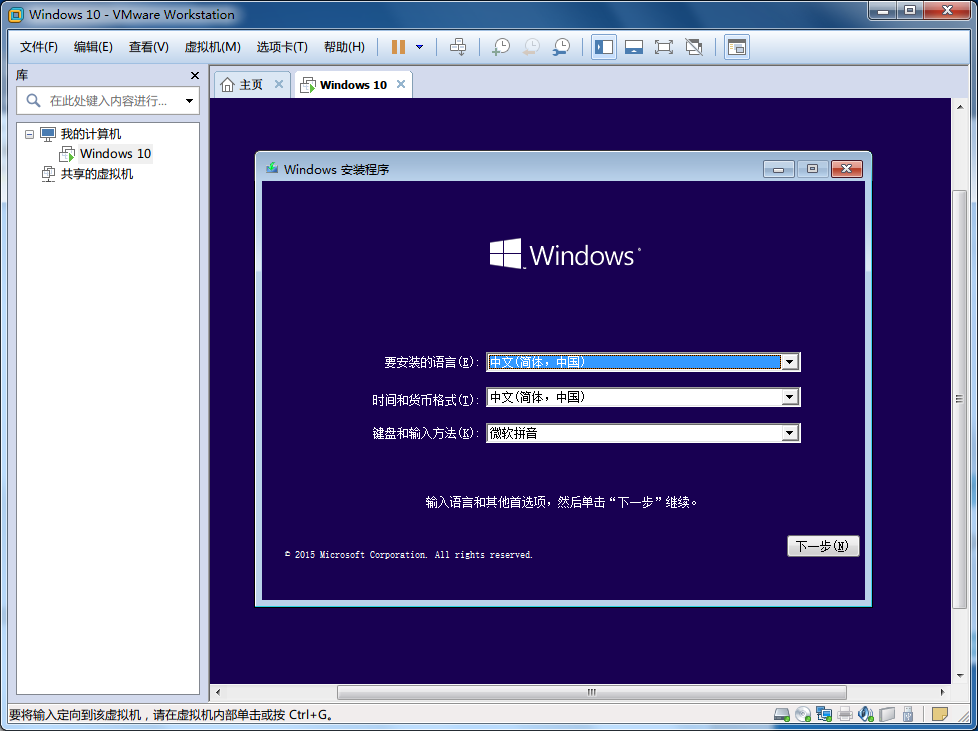Enter full screen mode from the toolbar
The width and height of the screenshot is (978, 731).
click(x=663, y=47)
